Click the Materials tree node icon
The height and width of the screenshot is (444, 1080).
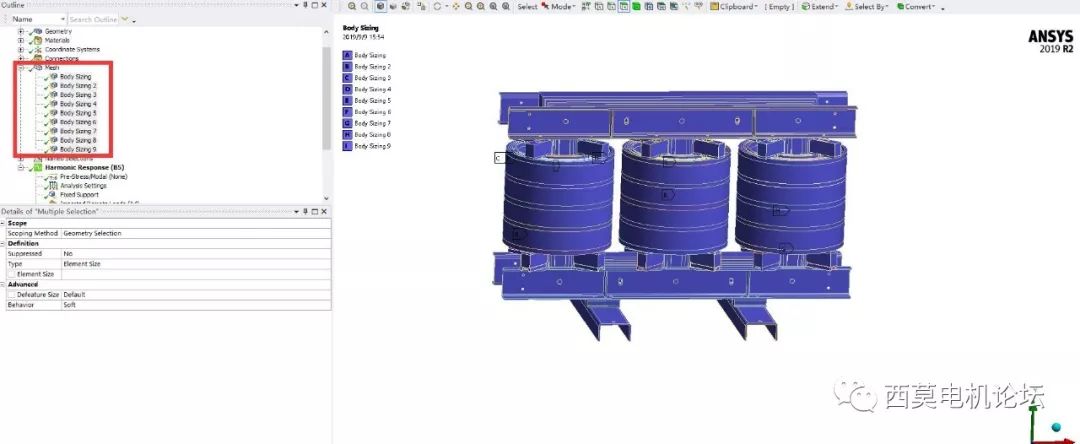[37, 40]
